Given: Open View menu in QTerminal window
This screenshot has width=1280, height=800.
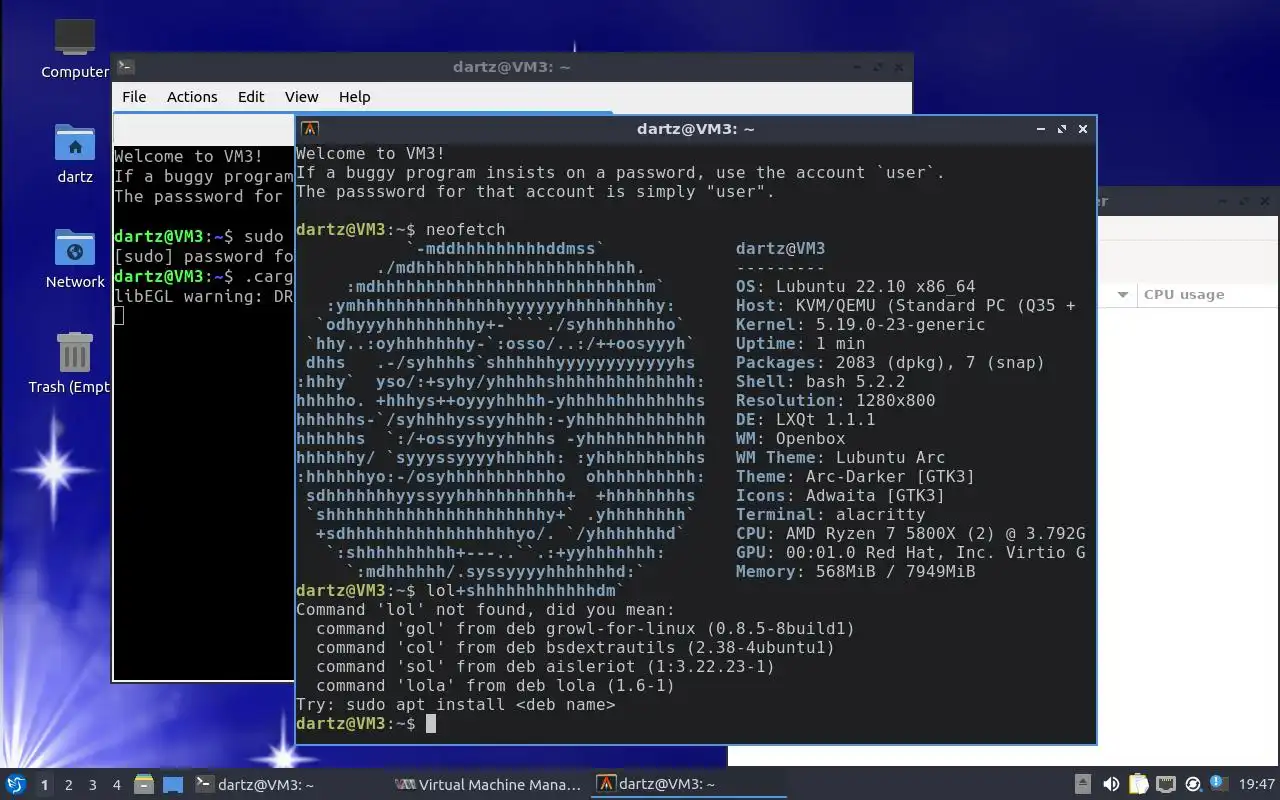Looking at the screenshot, I should pyautogui.click(x=301, y=97).
